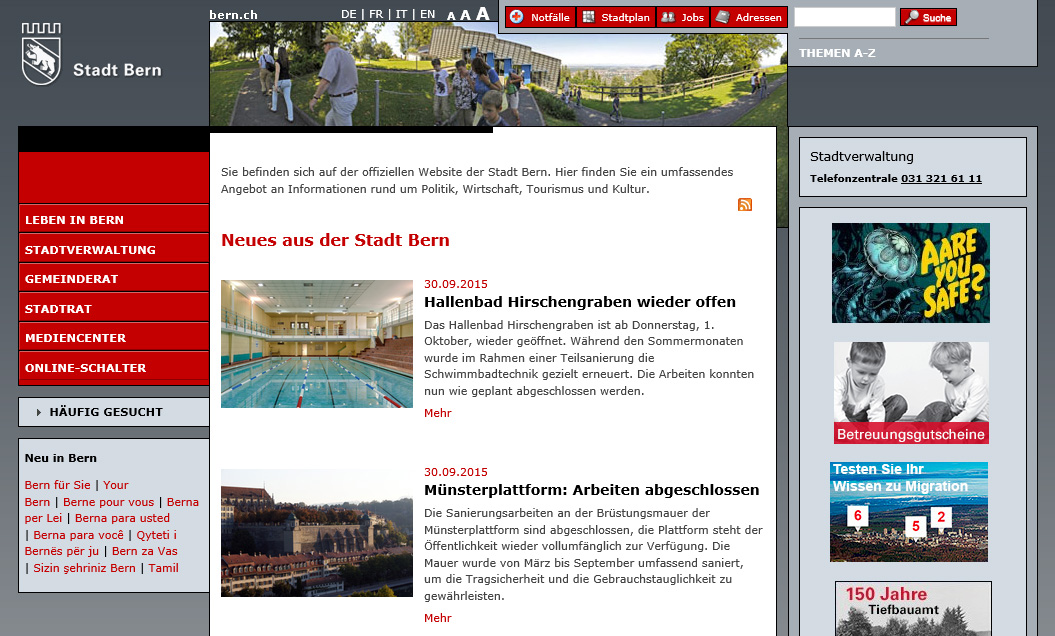Viewport: 1055px width, 636px height.
Task: Click the Berna para você link
Action: tap(78, 535)
